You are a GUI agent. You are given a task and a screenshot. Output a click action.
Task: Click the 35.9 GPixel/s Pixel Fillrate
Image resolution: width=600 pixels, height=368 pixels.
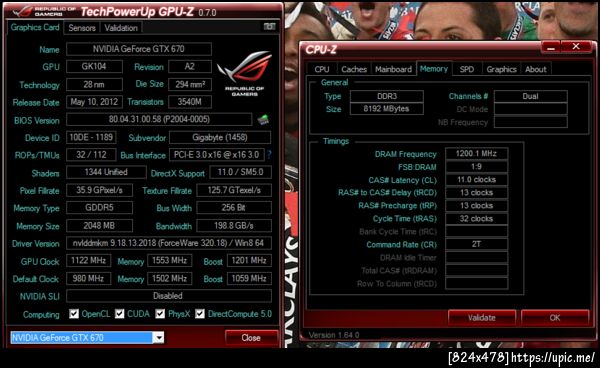[x=99, y=190]
